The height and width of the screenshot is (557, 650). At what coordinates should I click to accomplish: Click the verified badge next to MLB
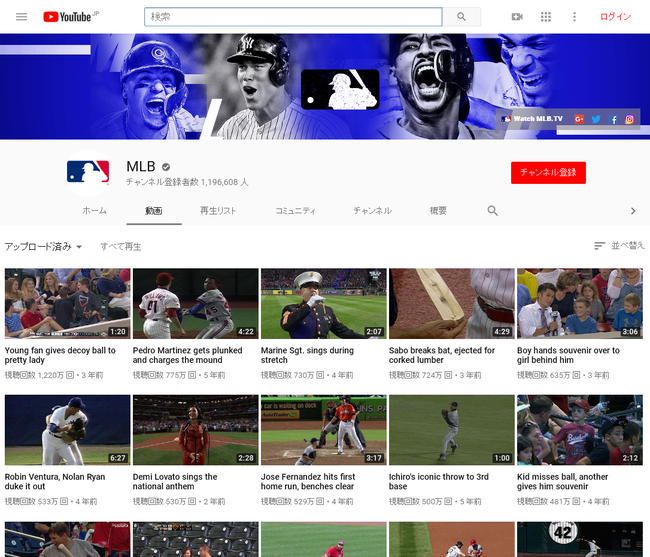click(x=166, y=167)
